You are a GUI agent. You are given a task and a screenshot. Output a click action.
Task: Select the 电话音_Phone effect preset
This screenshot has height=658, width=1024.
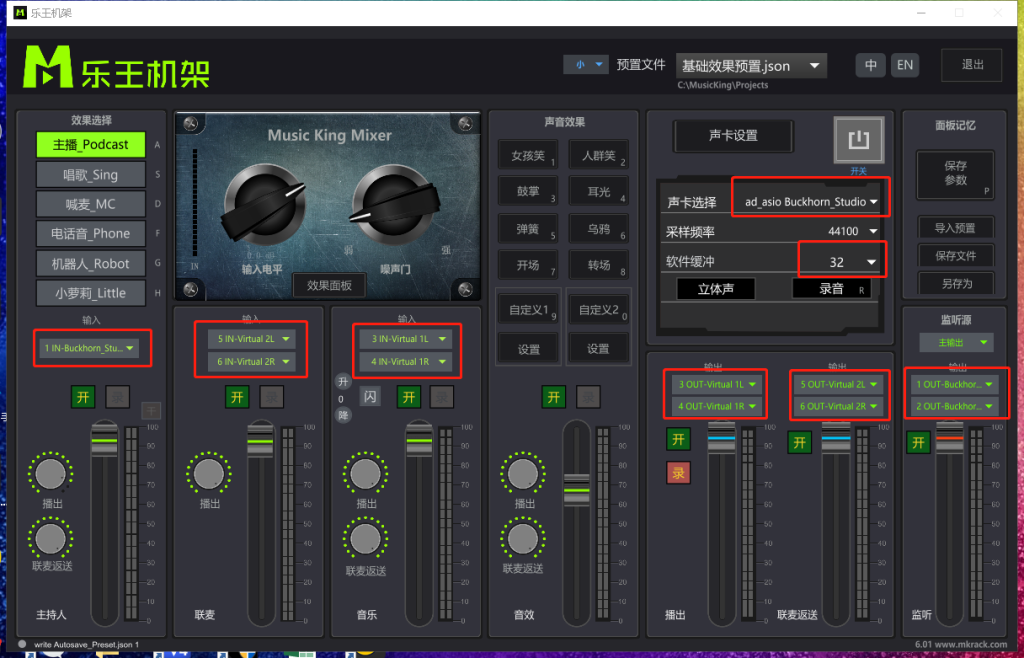pyautogui.click(x=91, y=234)
